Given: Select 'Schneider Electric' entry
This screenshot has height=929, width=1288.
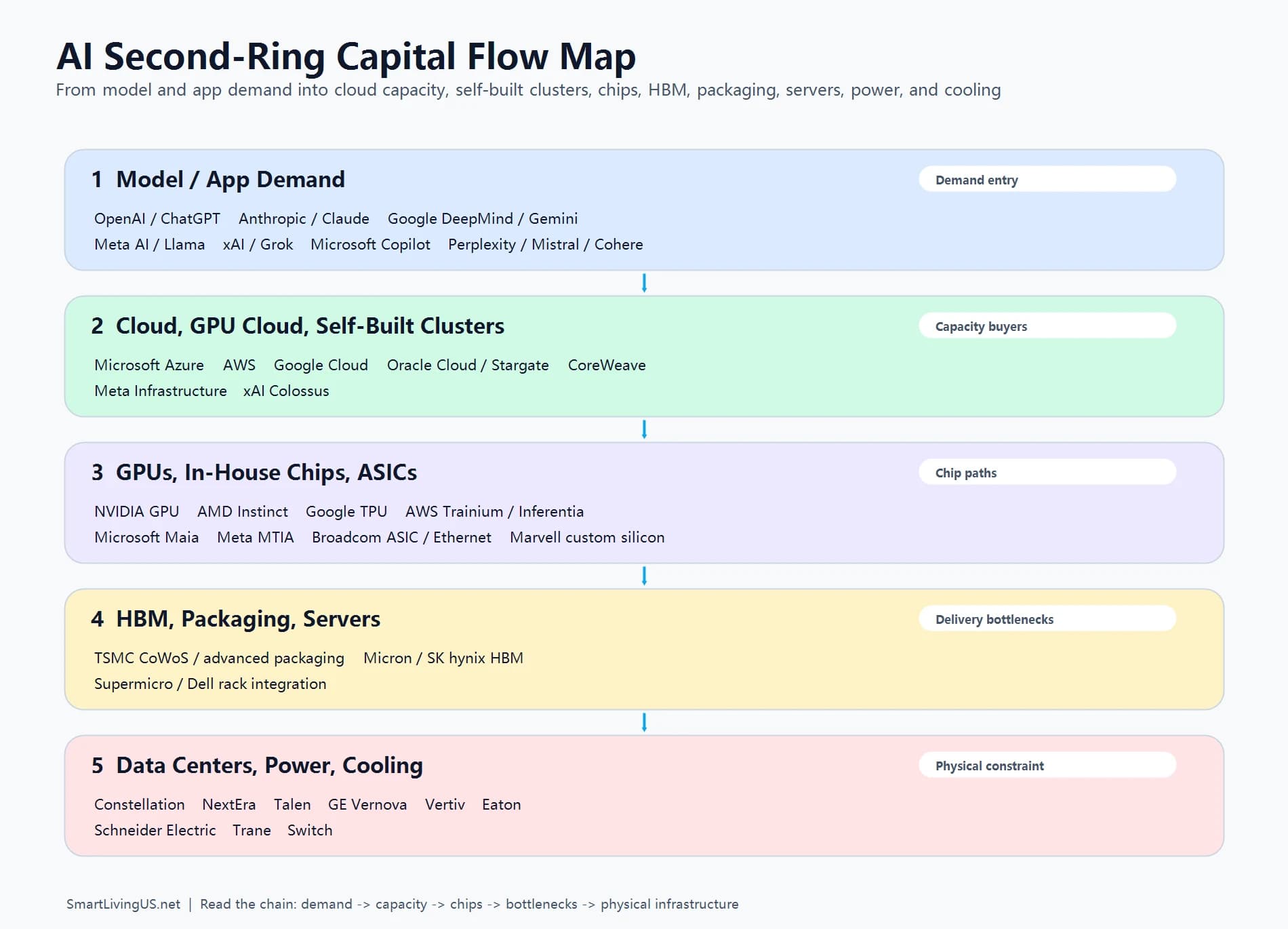Looking at the screenshot, I should pyautogui.click(x=155, y=830).
